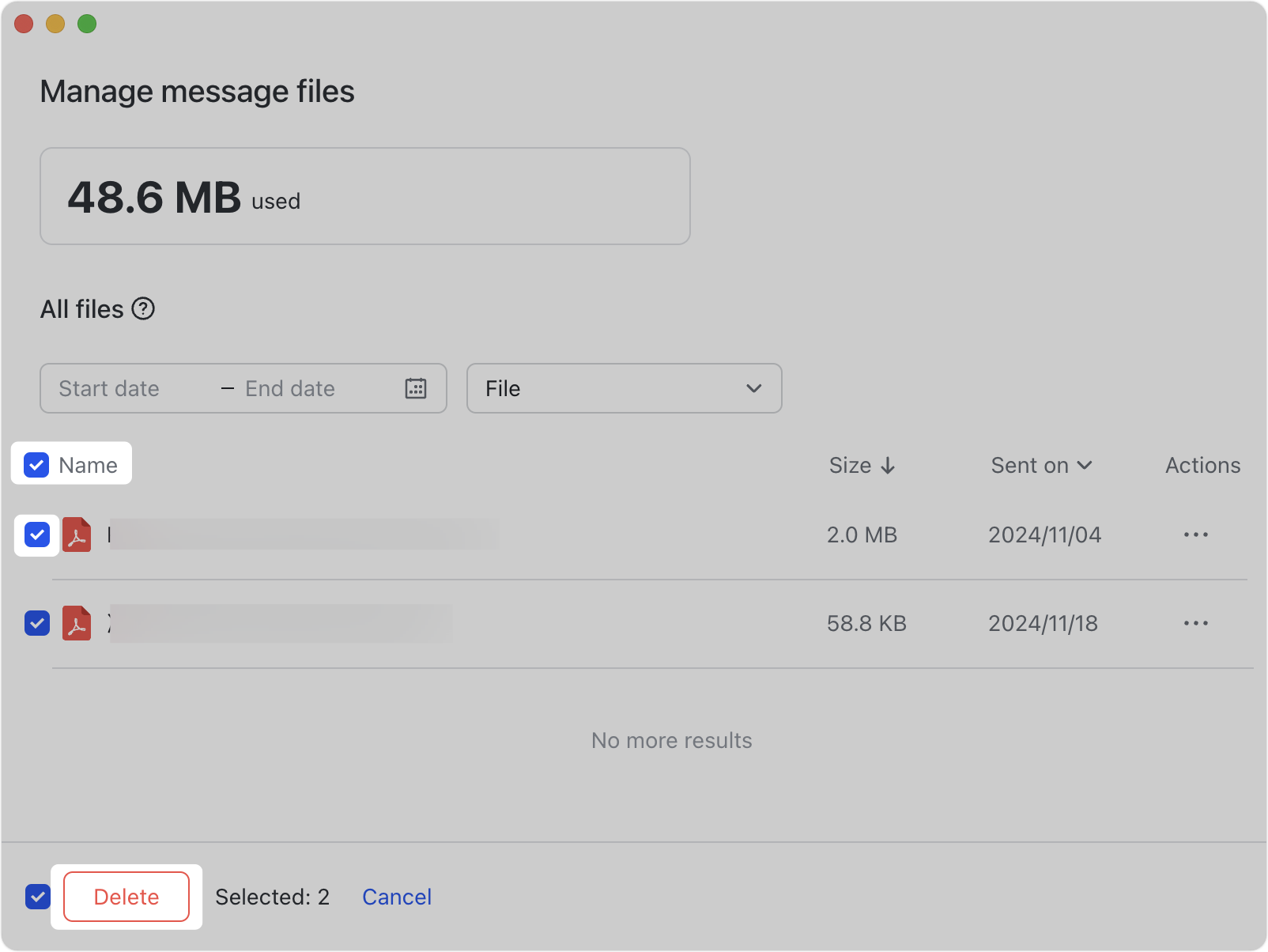Click the Selected: 2 counter text
The height and width of the screenshot is (952, 1268).
(272, 897)
